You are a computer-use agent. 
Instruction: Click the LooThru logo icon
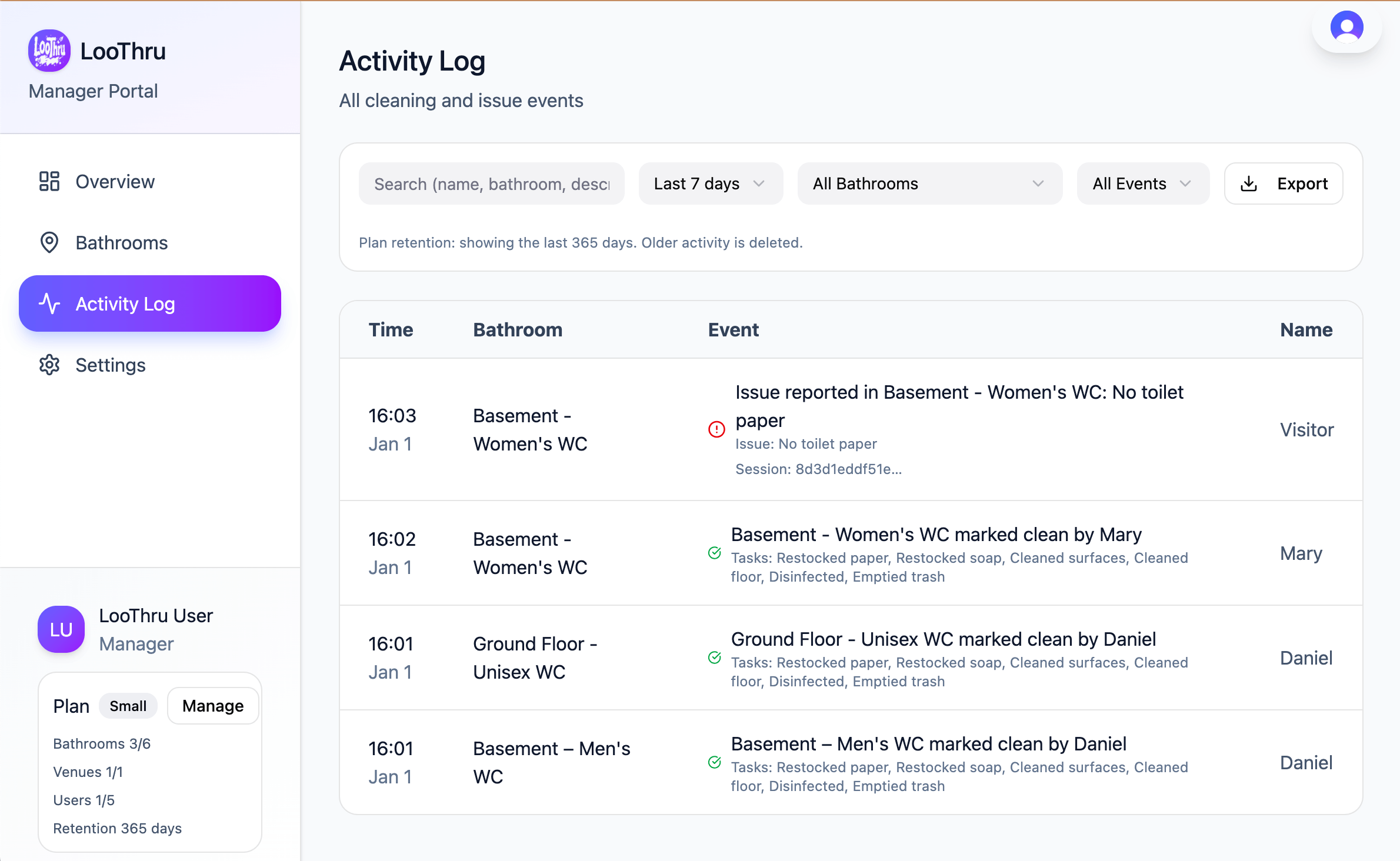49,51
